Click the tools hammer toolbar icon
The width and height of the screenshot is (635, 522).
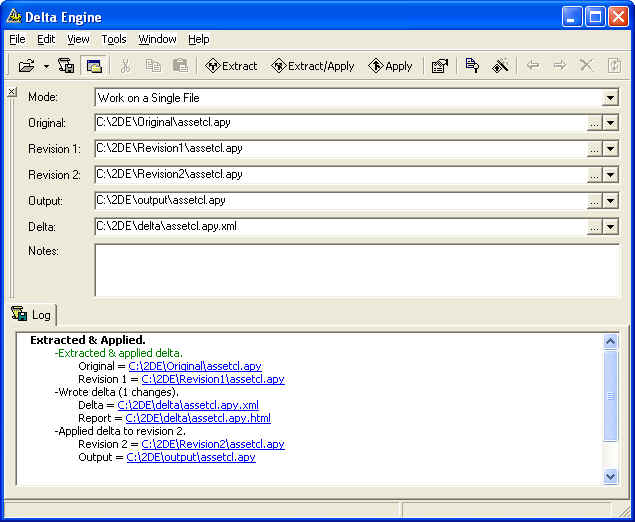pos(500,66)
